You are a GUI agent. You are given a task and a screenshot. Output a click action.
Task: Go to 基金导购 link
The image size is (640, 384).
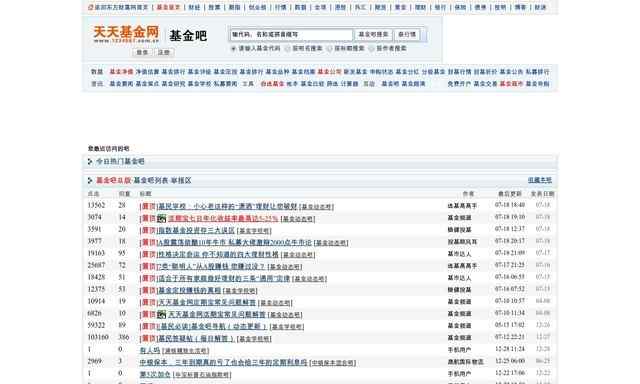click(538, 84)
